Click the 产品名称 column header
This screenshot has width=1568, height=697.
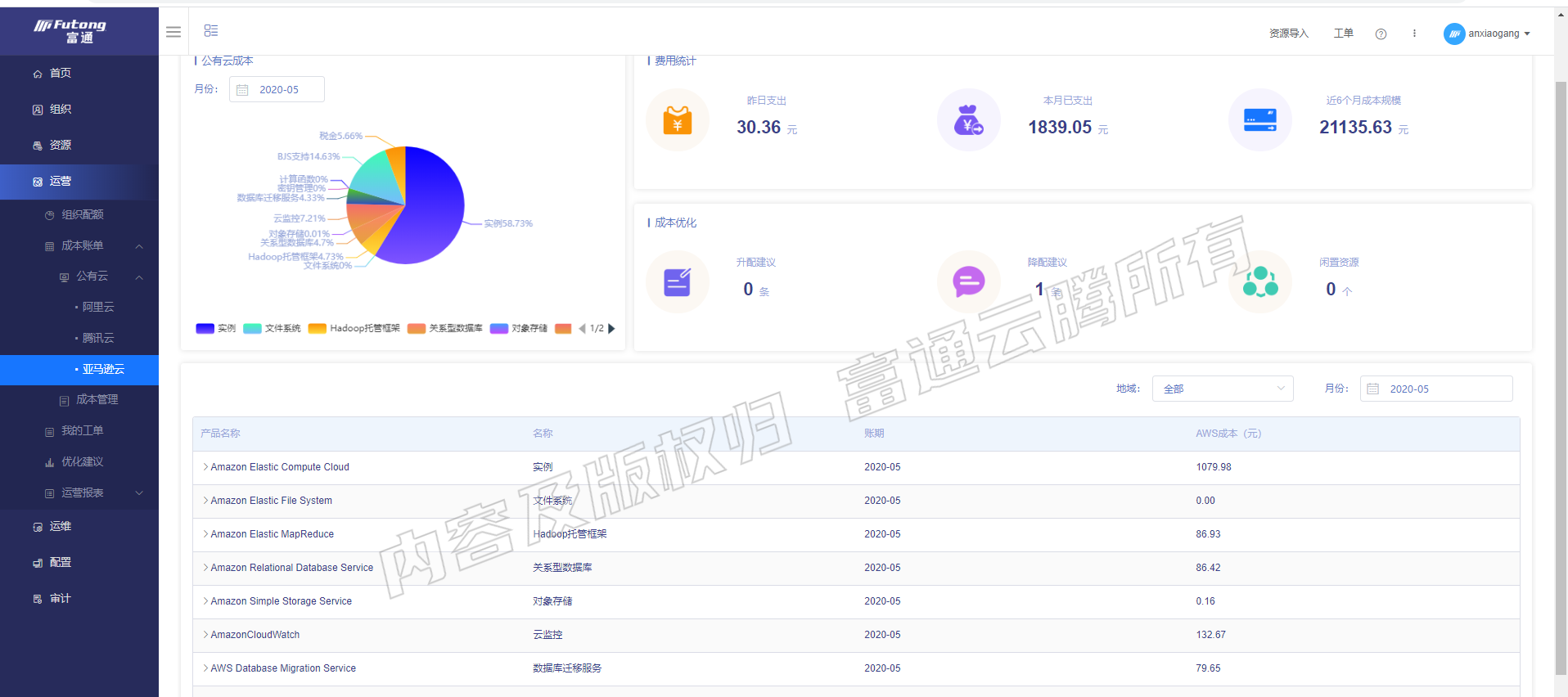[x=220, y=434]
